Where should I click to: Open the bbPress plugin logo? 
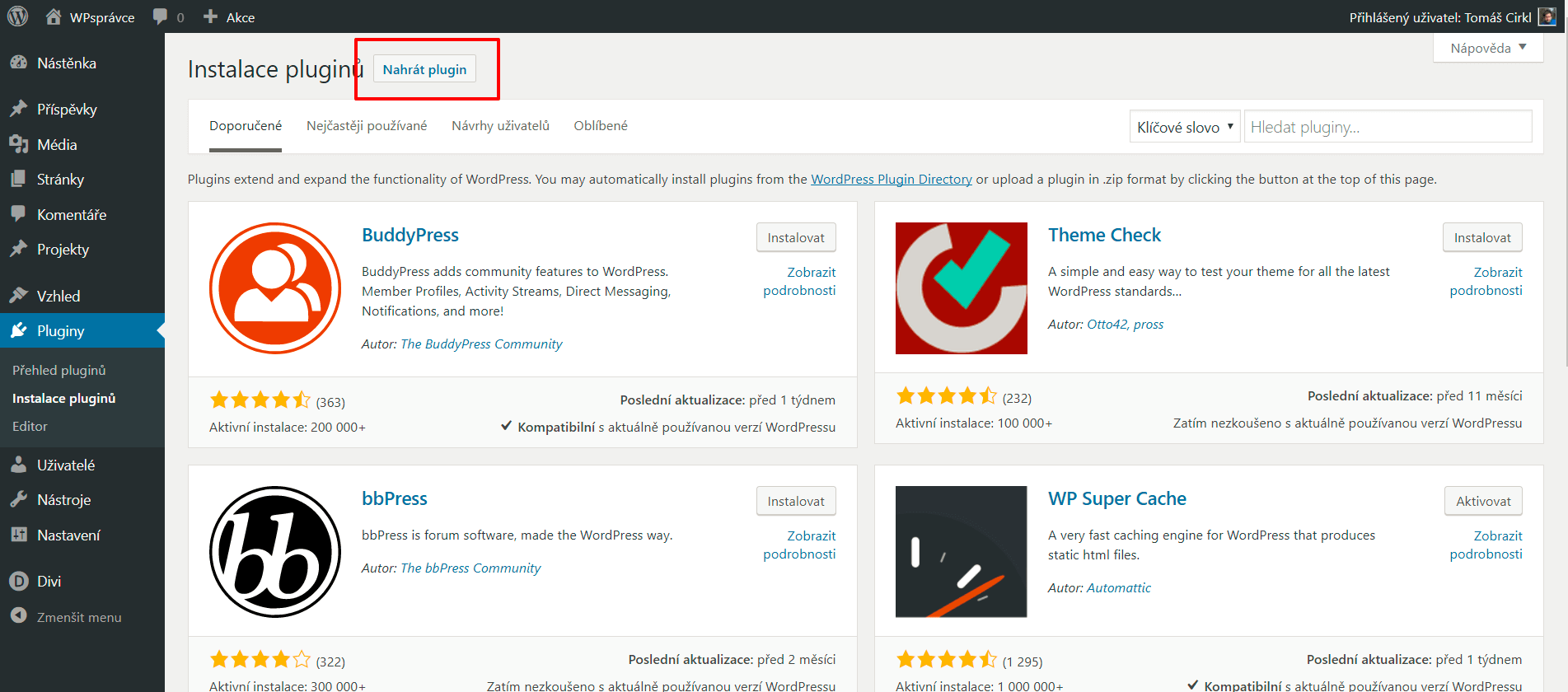275,552
